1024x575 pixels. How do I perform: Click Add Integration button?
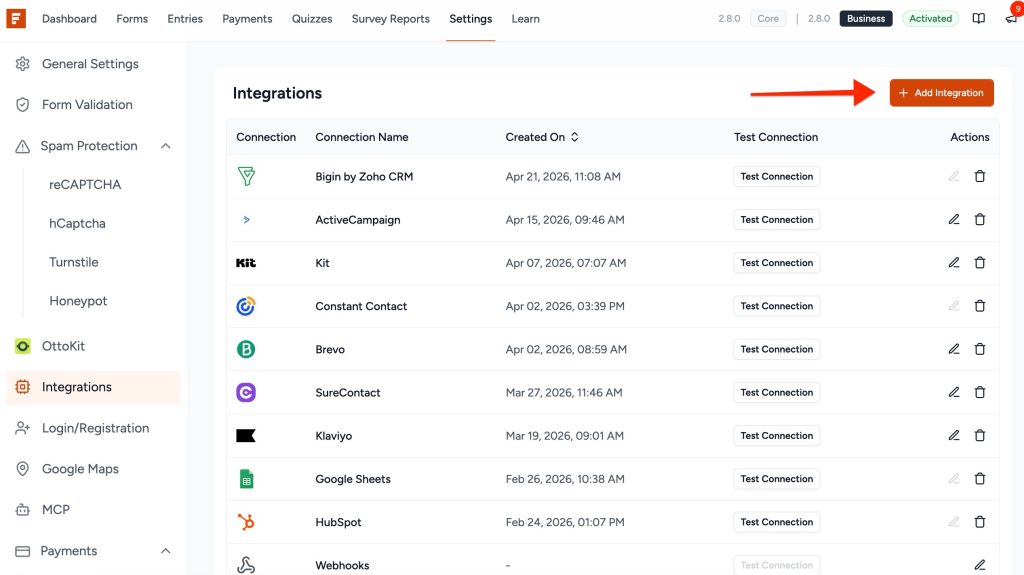pos(941,93)
